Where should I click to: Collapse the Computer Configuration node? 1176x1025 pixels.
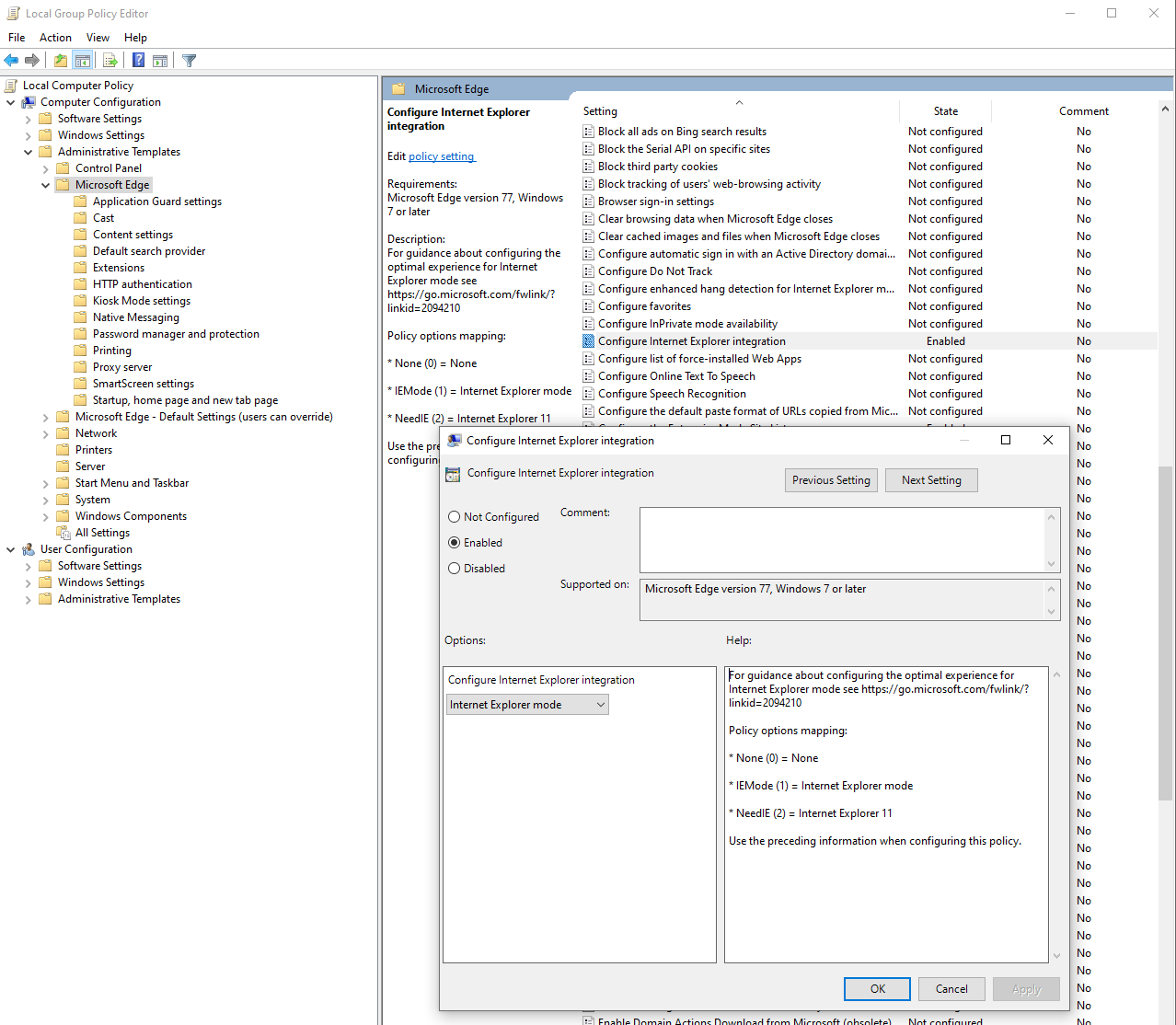(11, 102)
